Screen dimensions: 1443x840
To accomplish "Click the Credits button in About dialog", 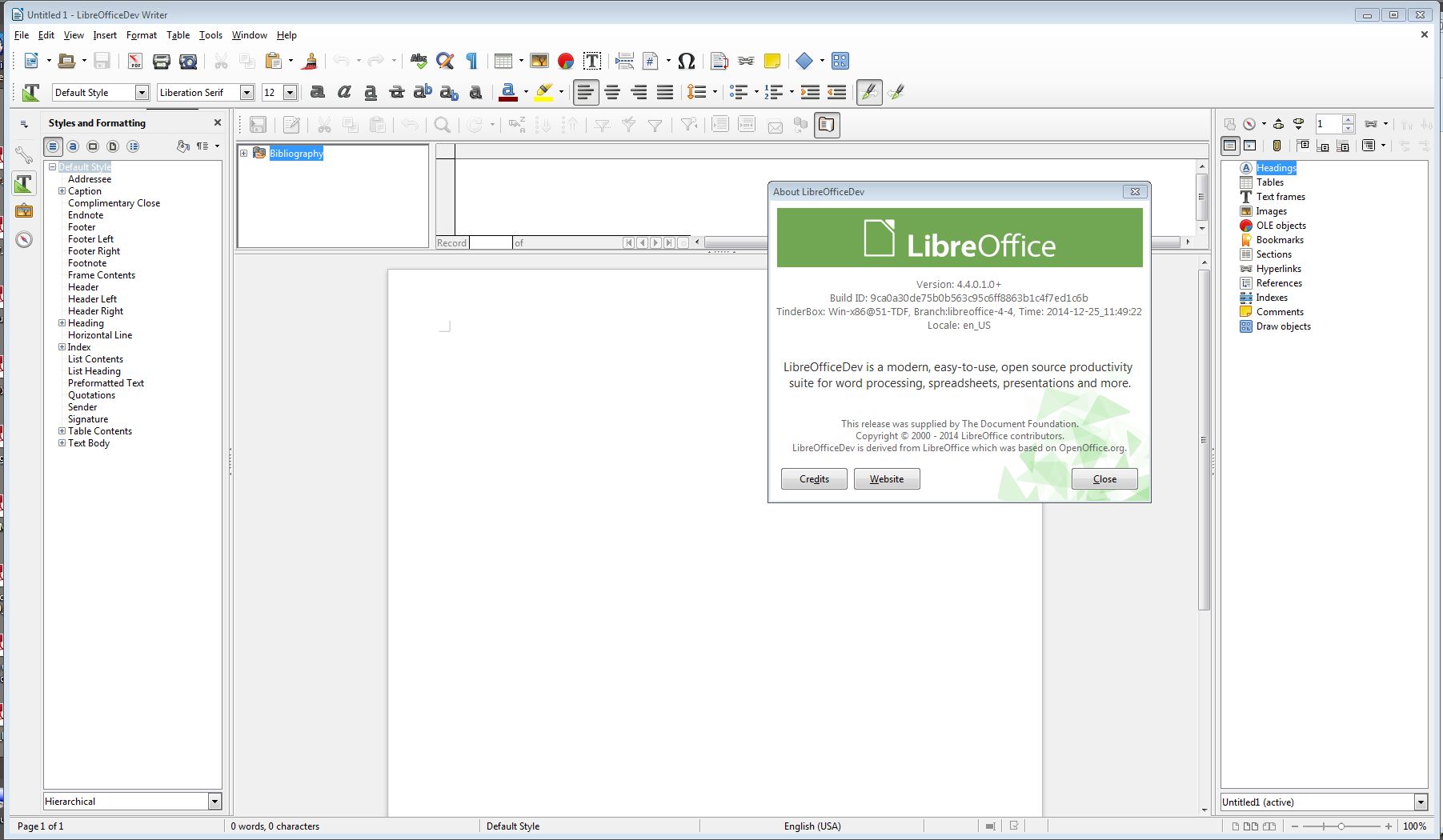I will click(x=814, y=479).
